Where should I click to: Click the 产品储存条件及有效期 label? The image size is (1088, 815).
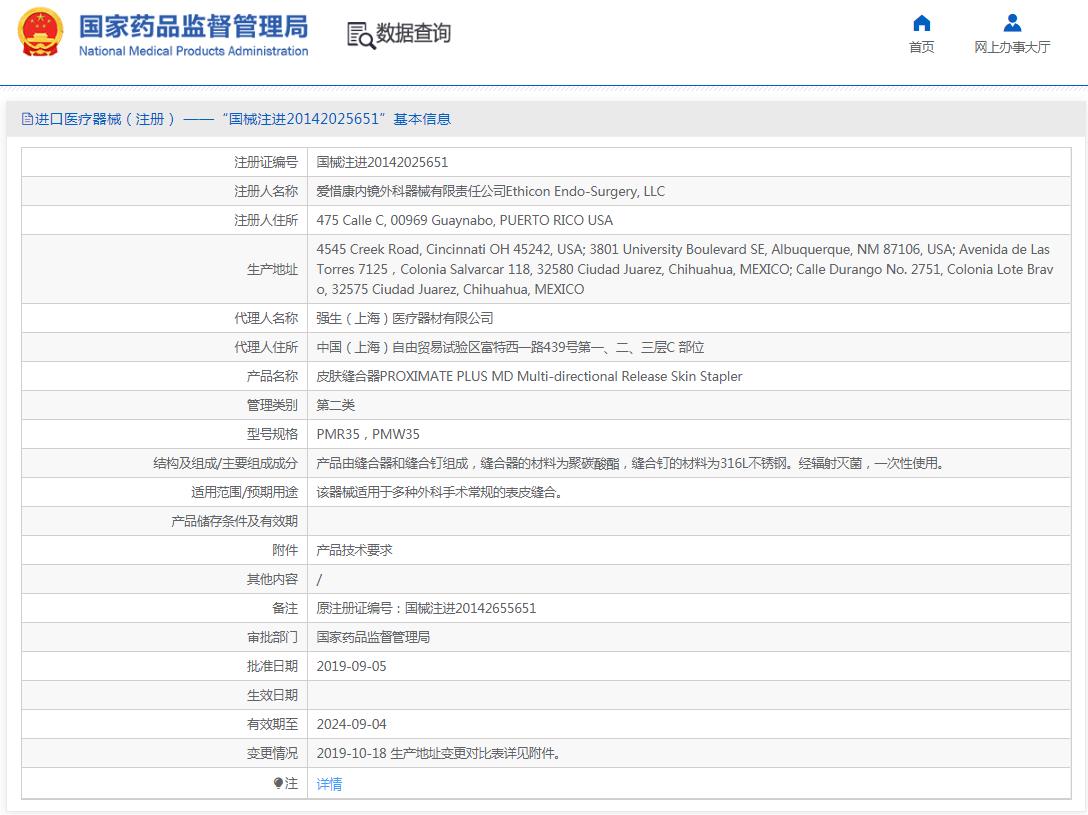click(x=235, y=522)
